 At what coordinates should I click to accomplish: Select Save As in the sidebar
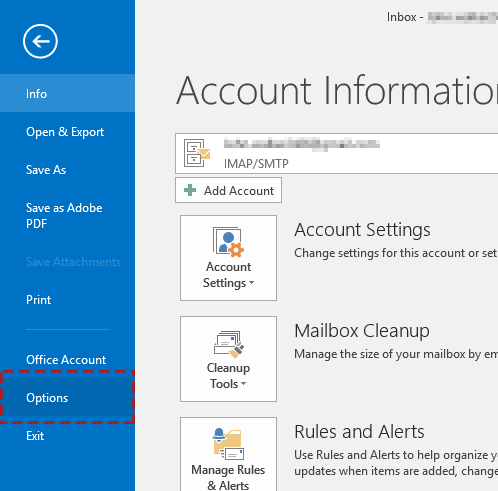pos(67,170)
